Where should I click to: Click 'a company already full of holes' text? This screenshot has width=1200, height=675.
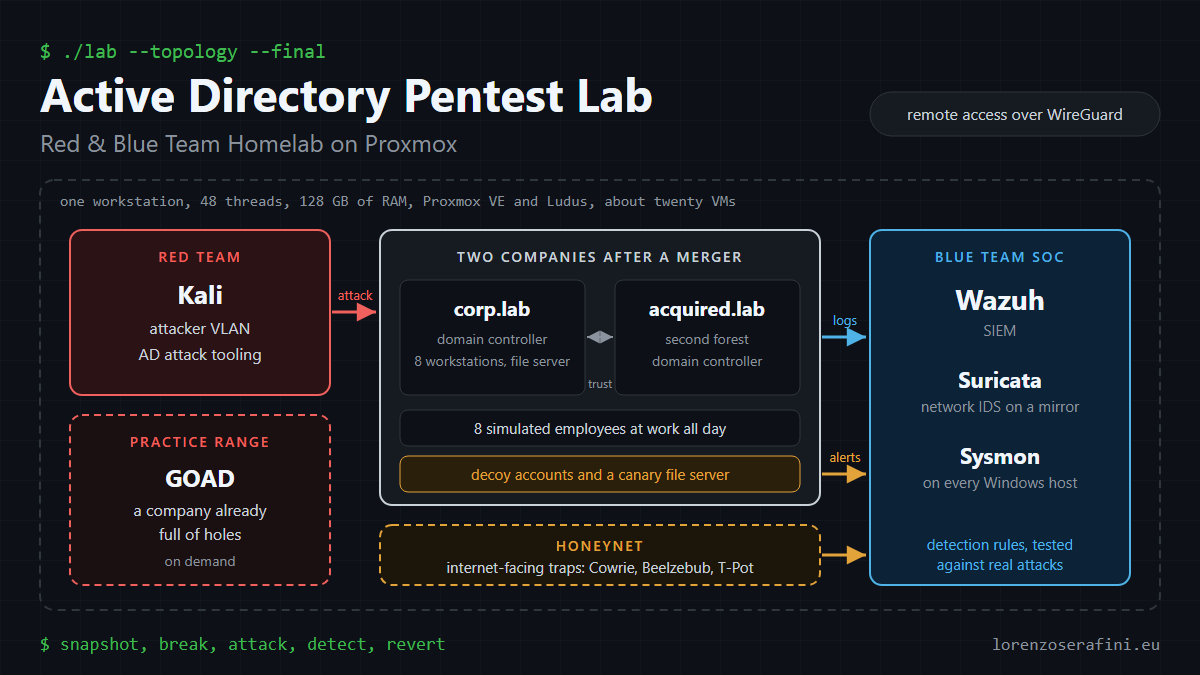[200, 523]
